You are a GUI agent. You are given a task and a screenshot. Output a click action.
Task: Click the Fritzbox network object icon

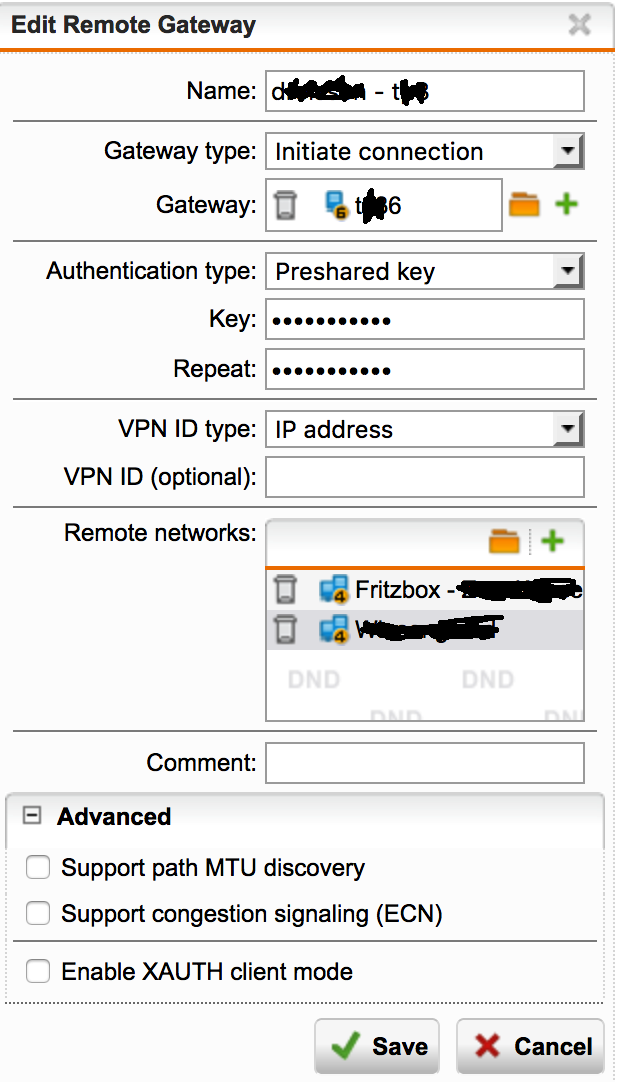point(333,591)
